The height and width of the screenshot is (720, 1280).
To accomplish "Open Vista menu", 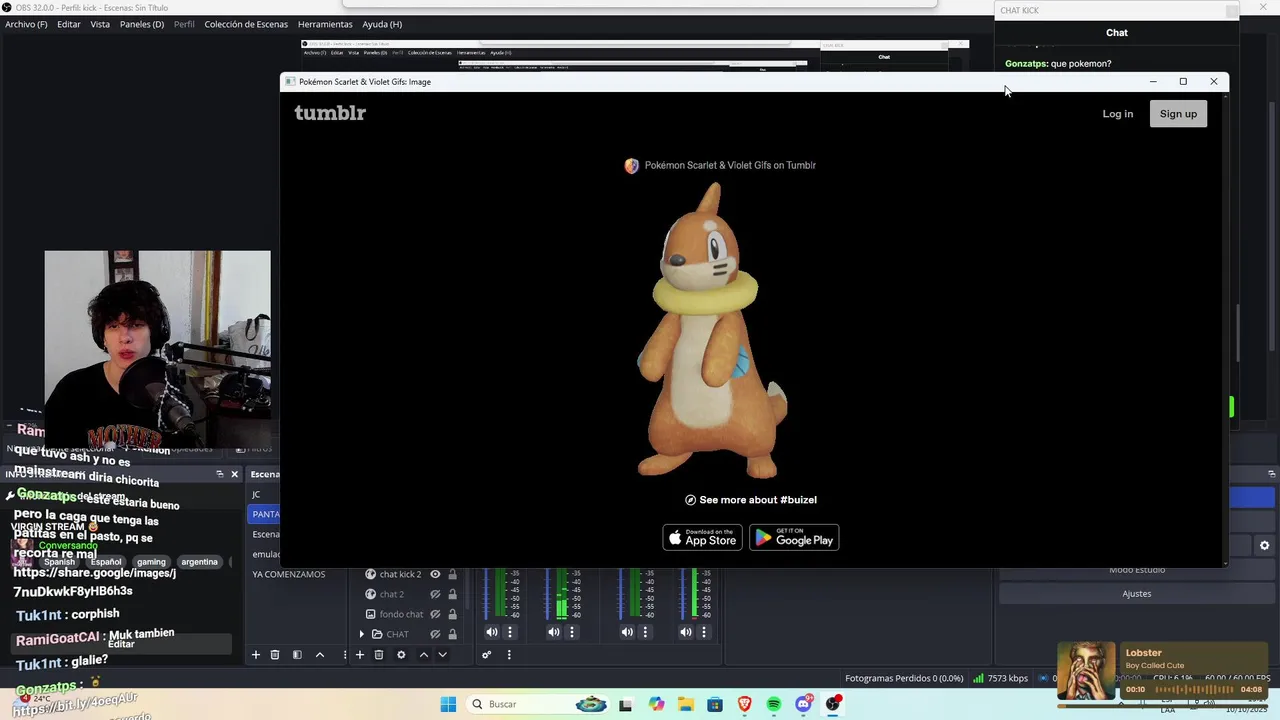I will 100,24.
